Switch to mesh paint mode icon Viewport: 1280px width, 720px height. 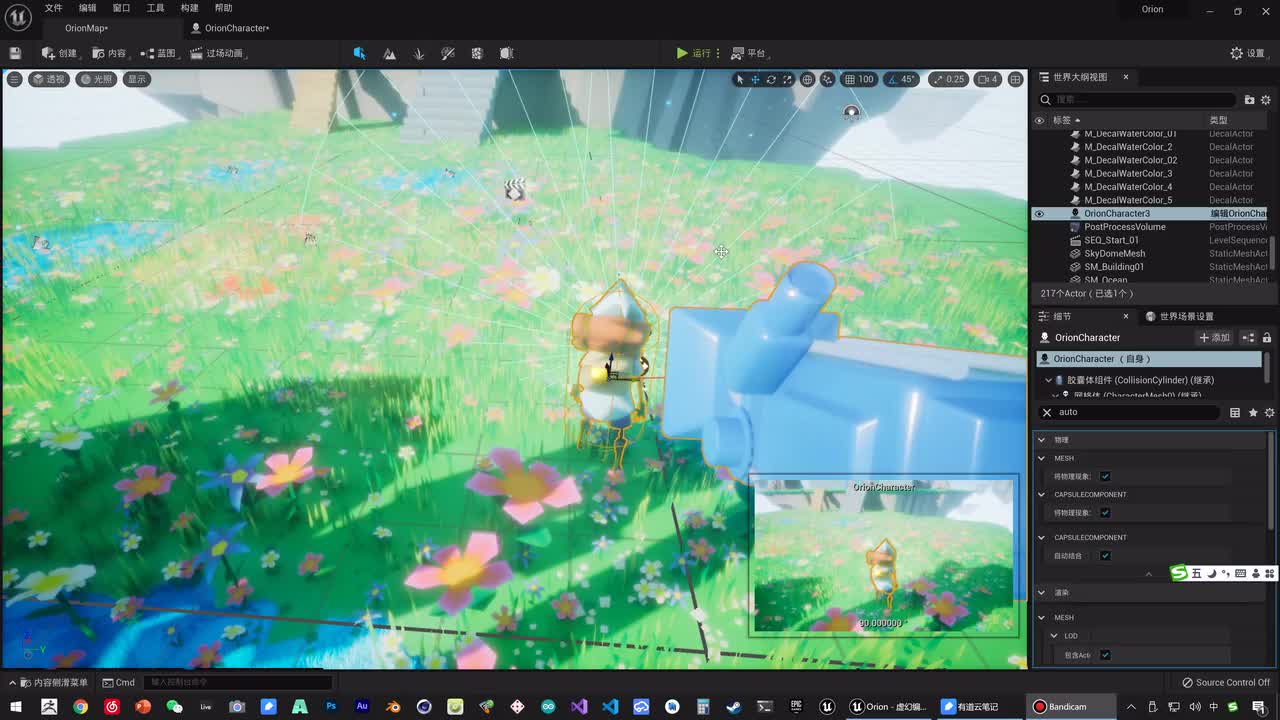(x=448, y=53)
